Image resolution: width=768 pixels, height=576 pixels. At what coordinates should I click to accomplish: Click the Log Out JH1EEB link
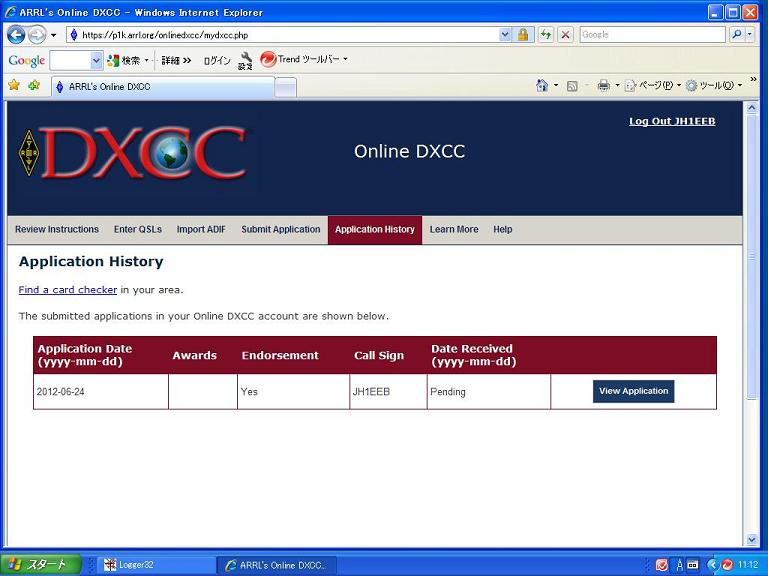(x=672, y=121)
